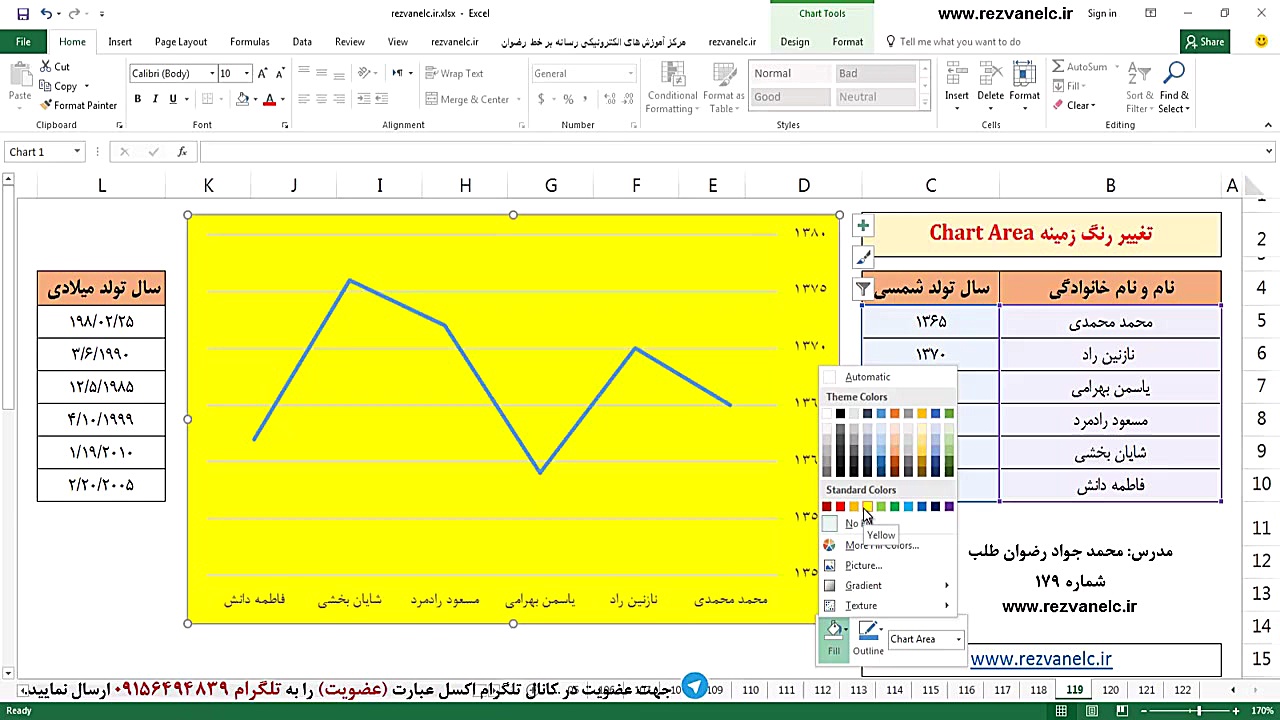This screenshot has width=1280, height=720.
Task: Toggle Bold formatting
Action: [x=138, y=99]
